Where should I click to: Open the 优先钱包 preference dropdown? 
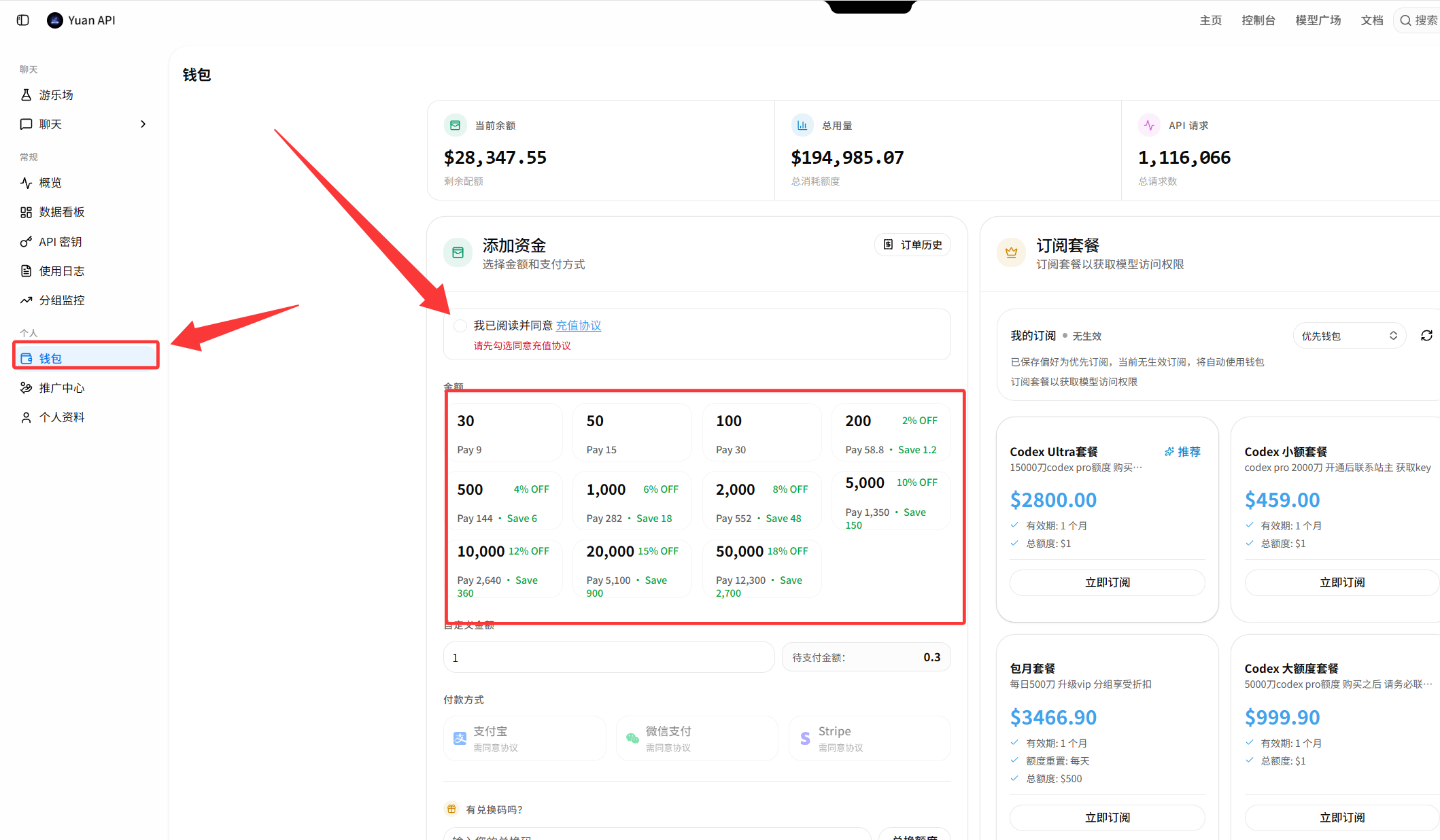coord(1349,336)
